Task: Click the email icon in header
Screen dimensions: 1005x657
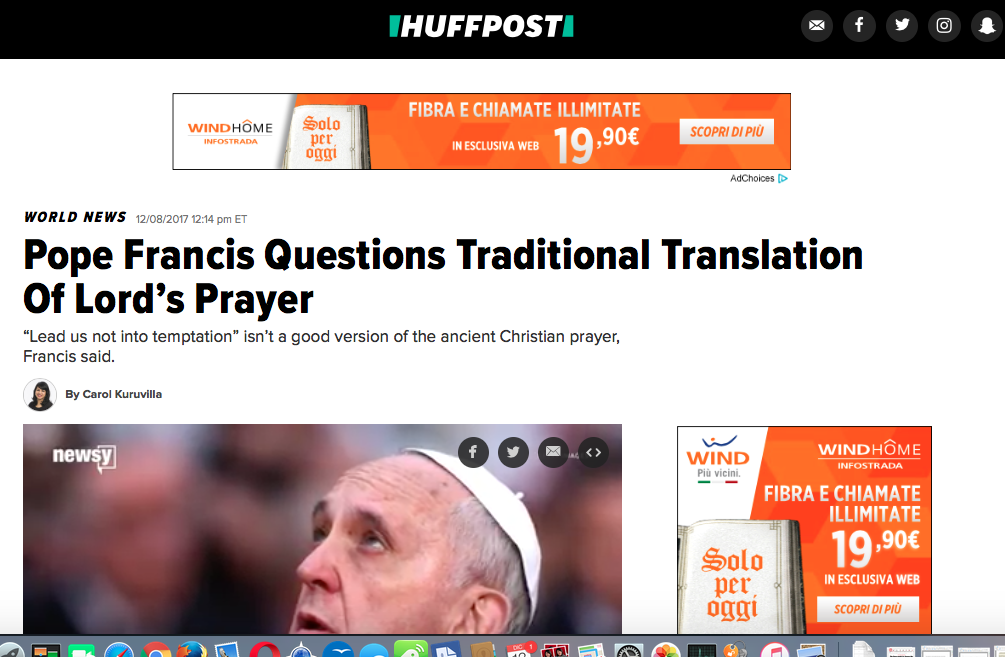Action: point(817,26)
